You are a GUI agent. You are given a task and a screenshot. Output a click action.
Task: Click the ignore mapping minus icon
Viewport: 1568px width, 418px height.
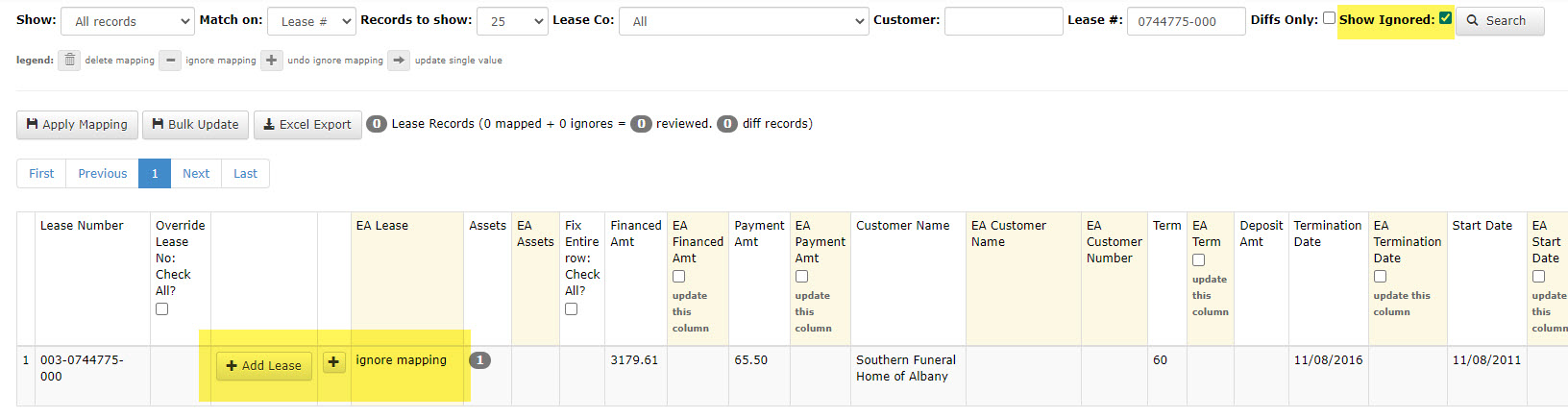click(170, 60)
